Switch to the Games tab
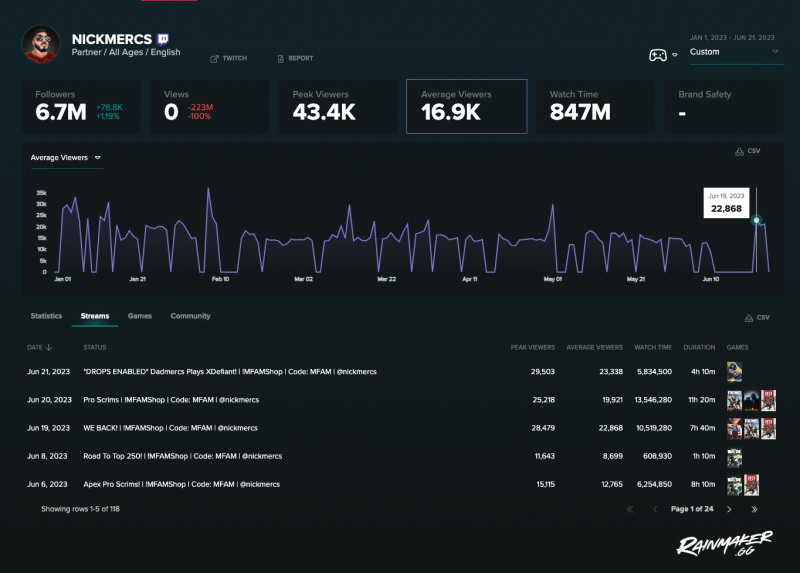Image resolution: width=800 pixels, height=573 pixels. (140, 316)
